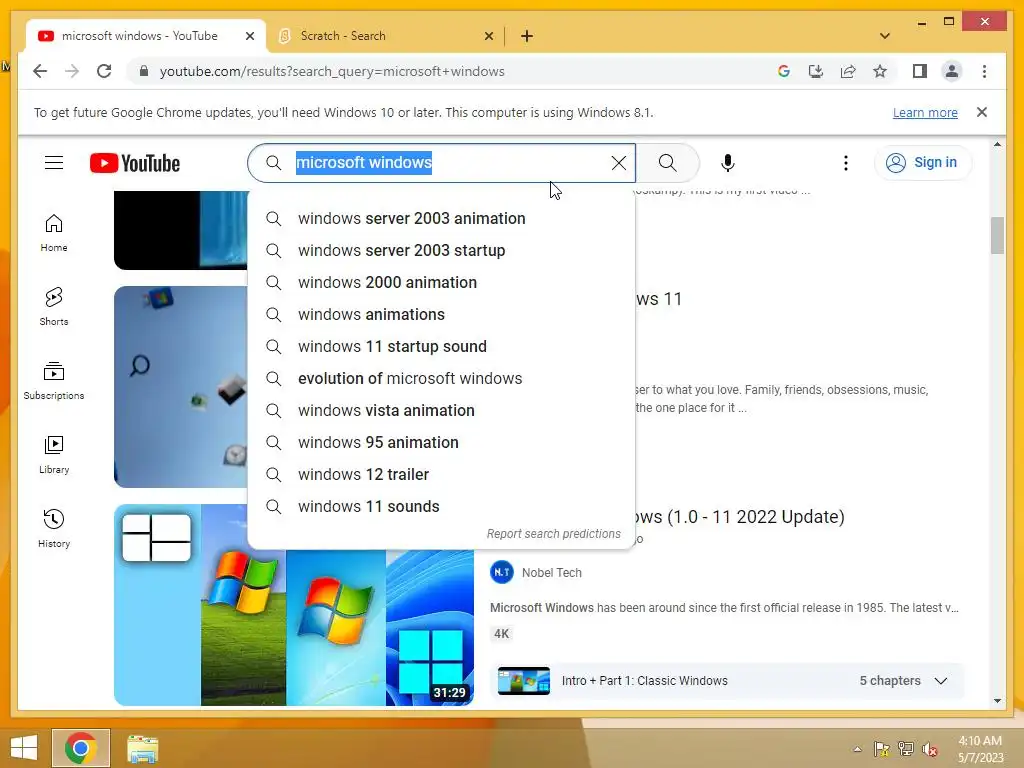Viewport: 1024px width, 768px height.
Task: Open tab search dropdown arrow
Action: pyautogui.click(x=885, y=36)
